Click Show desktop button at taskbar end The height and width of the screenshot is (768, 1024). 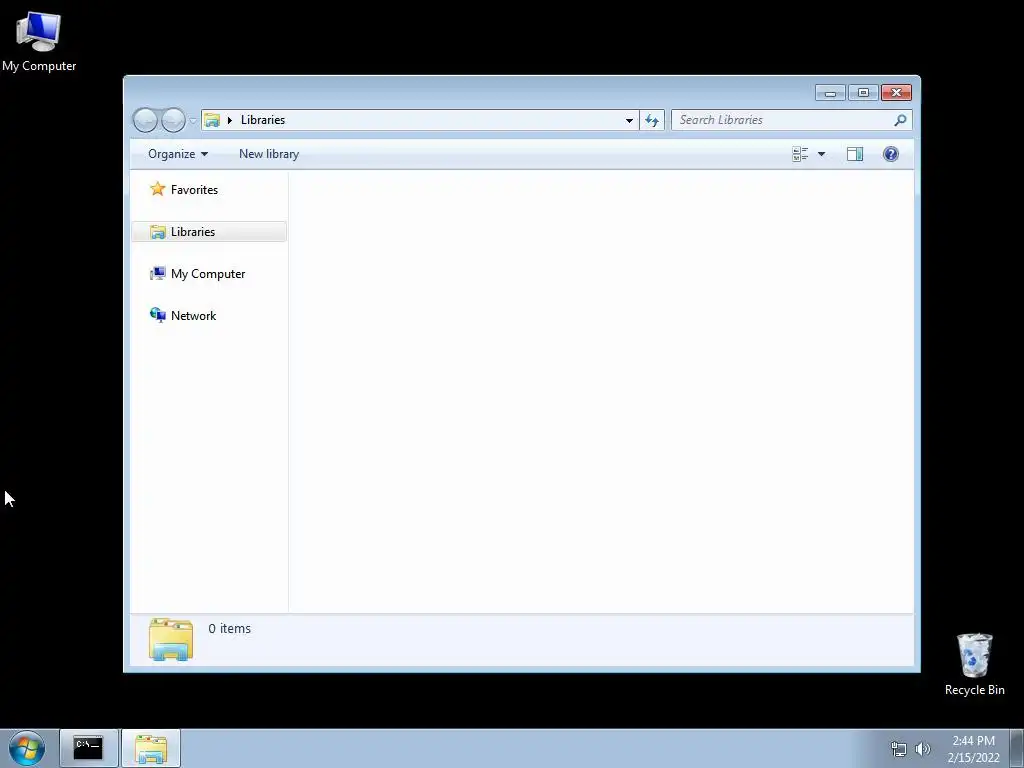[1017, 748]
